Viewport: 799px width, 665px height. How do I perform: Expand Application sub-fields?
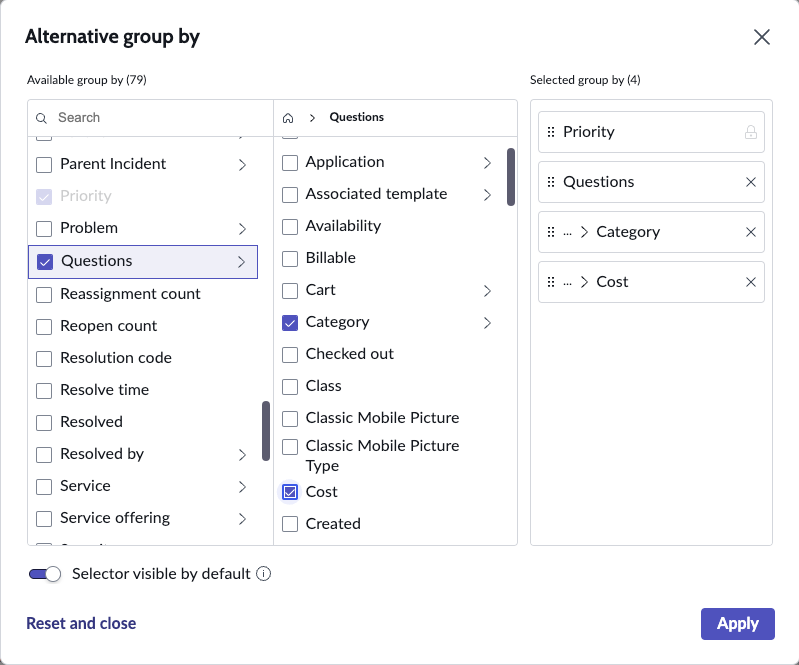pos(487,163)
